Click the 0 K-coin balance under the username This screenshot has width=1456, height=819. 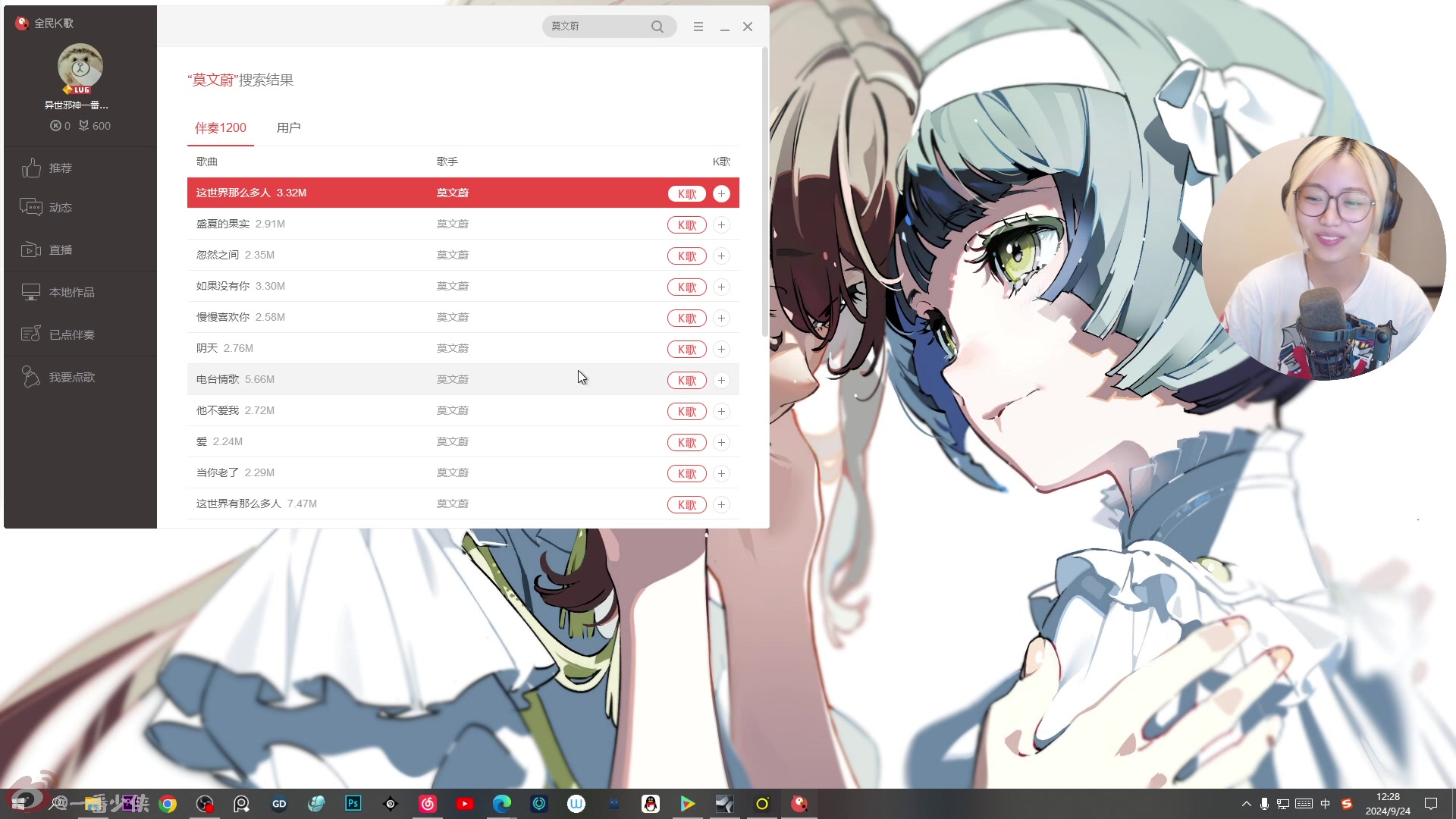click(x=61, y=126)
